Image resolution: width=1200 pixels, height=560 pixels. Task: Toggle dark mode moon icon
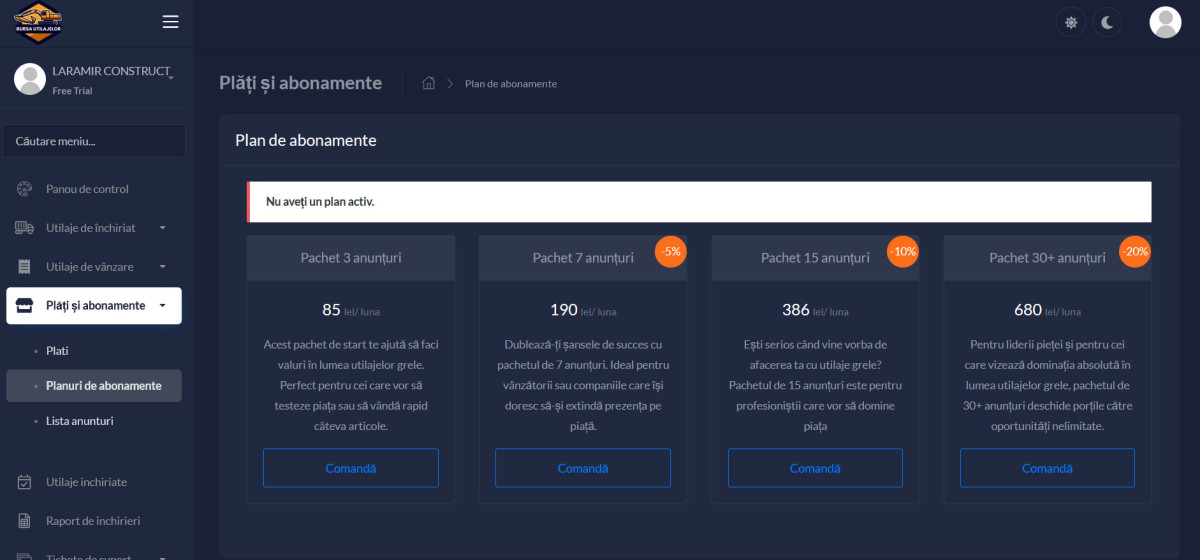point(1107,22)
